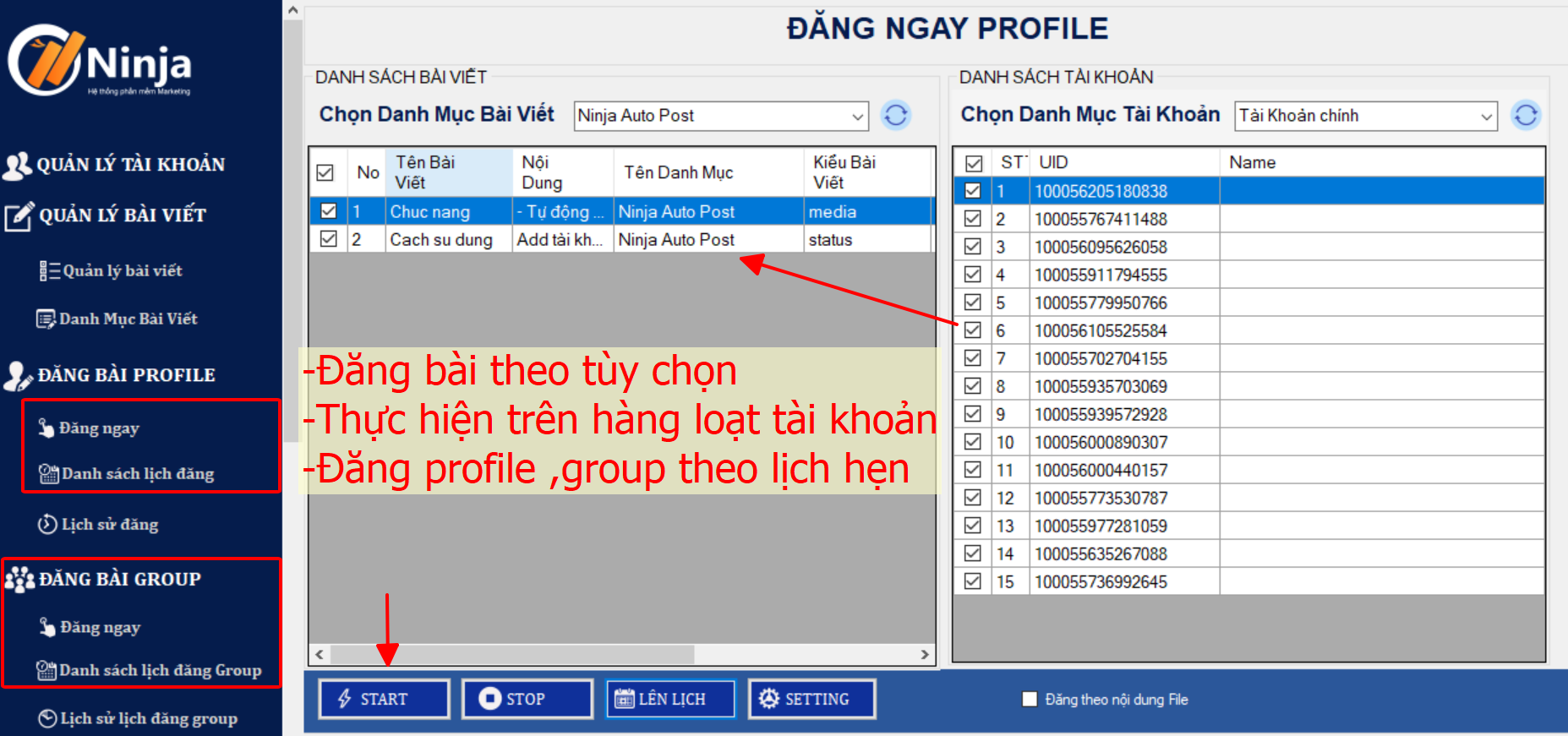The height and width of the screenshot is (736, 1568).
Task: Click the Danh Mục Bài Viết icon
Action: click(46, 319)
